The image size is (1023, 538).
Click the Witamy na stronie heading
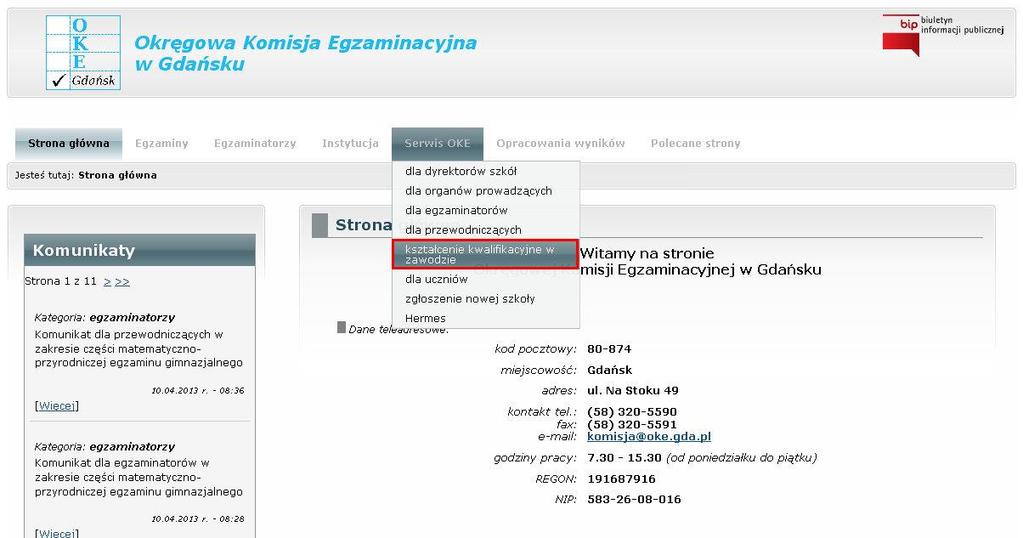647,254
